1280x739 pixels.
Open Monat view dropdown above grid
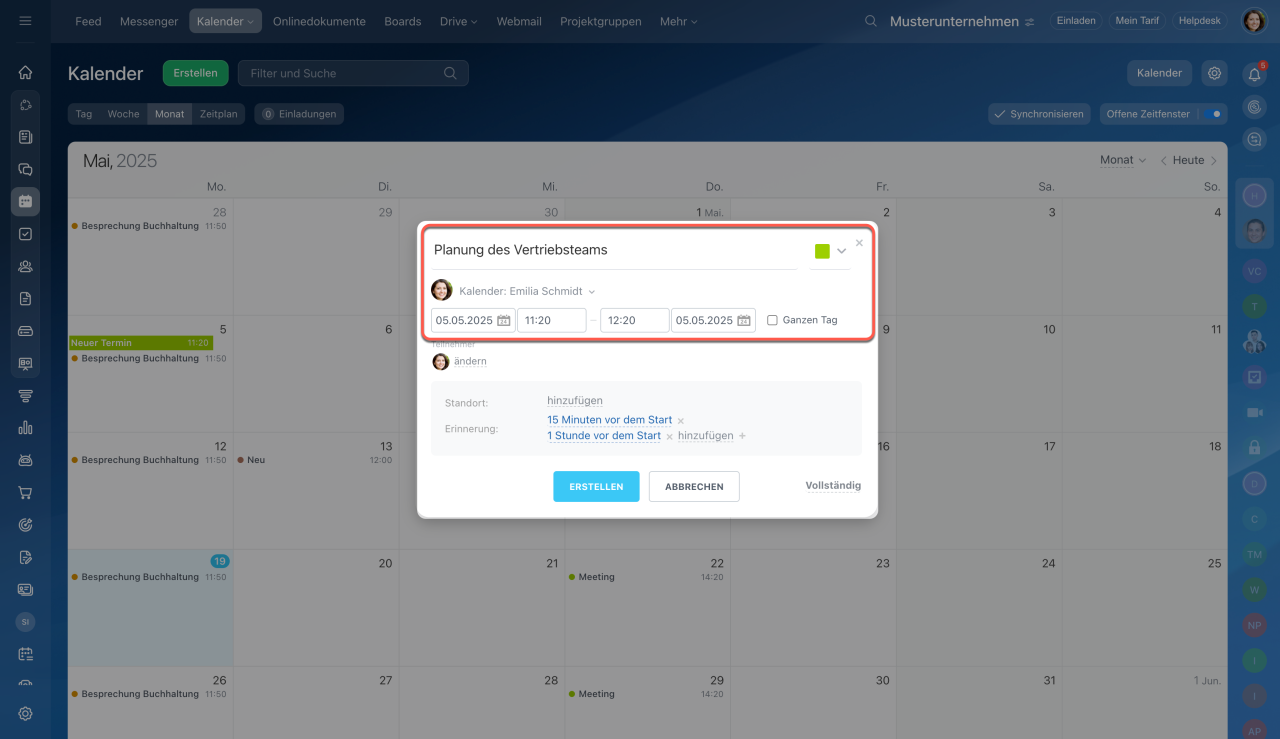1123,160
